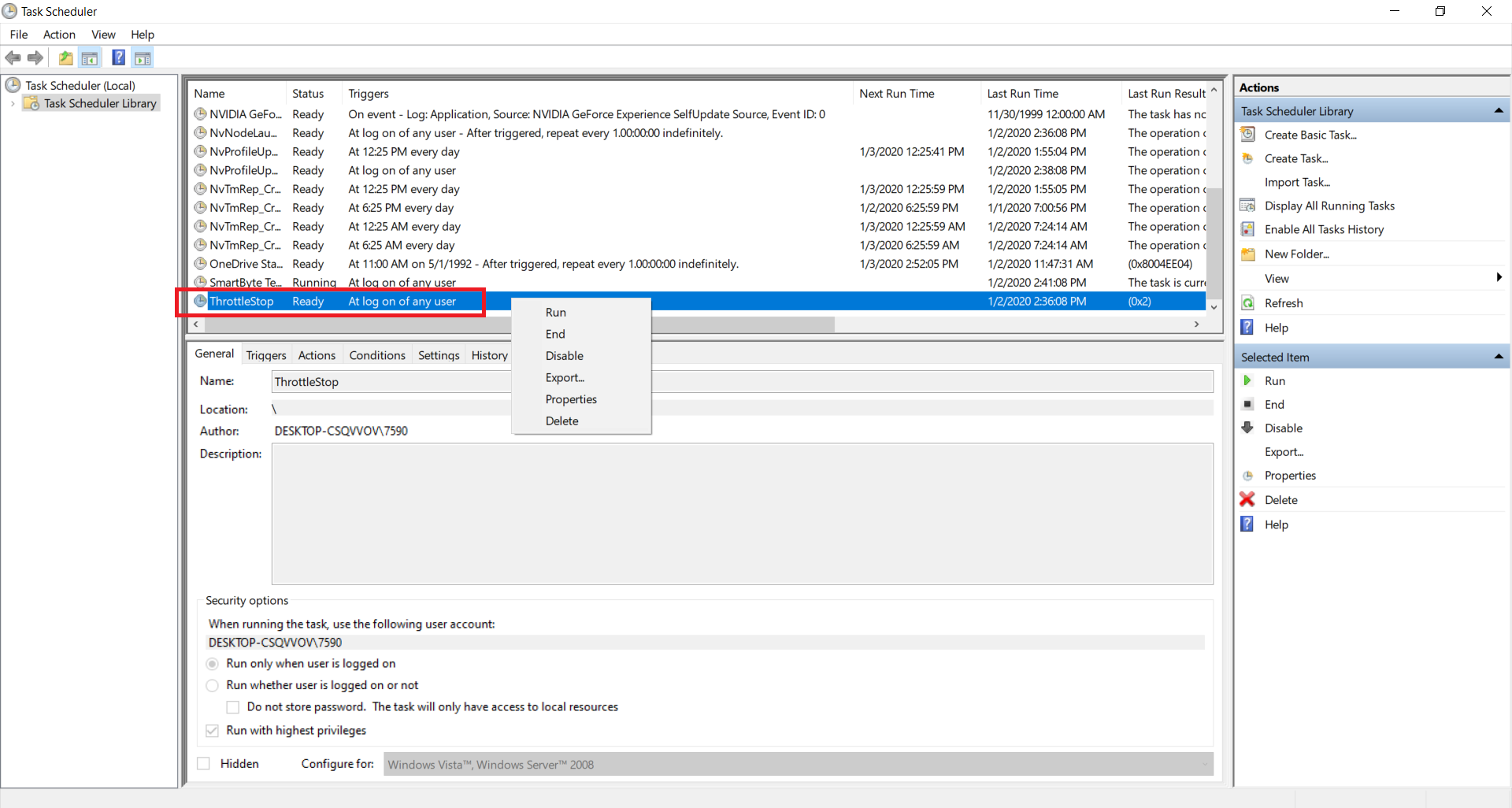
Task: Switch to the Actions tab
Action: tap(317, 355)
